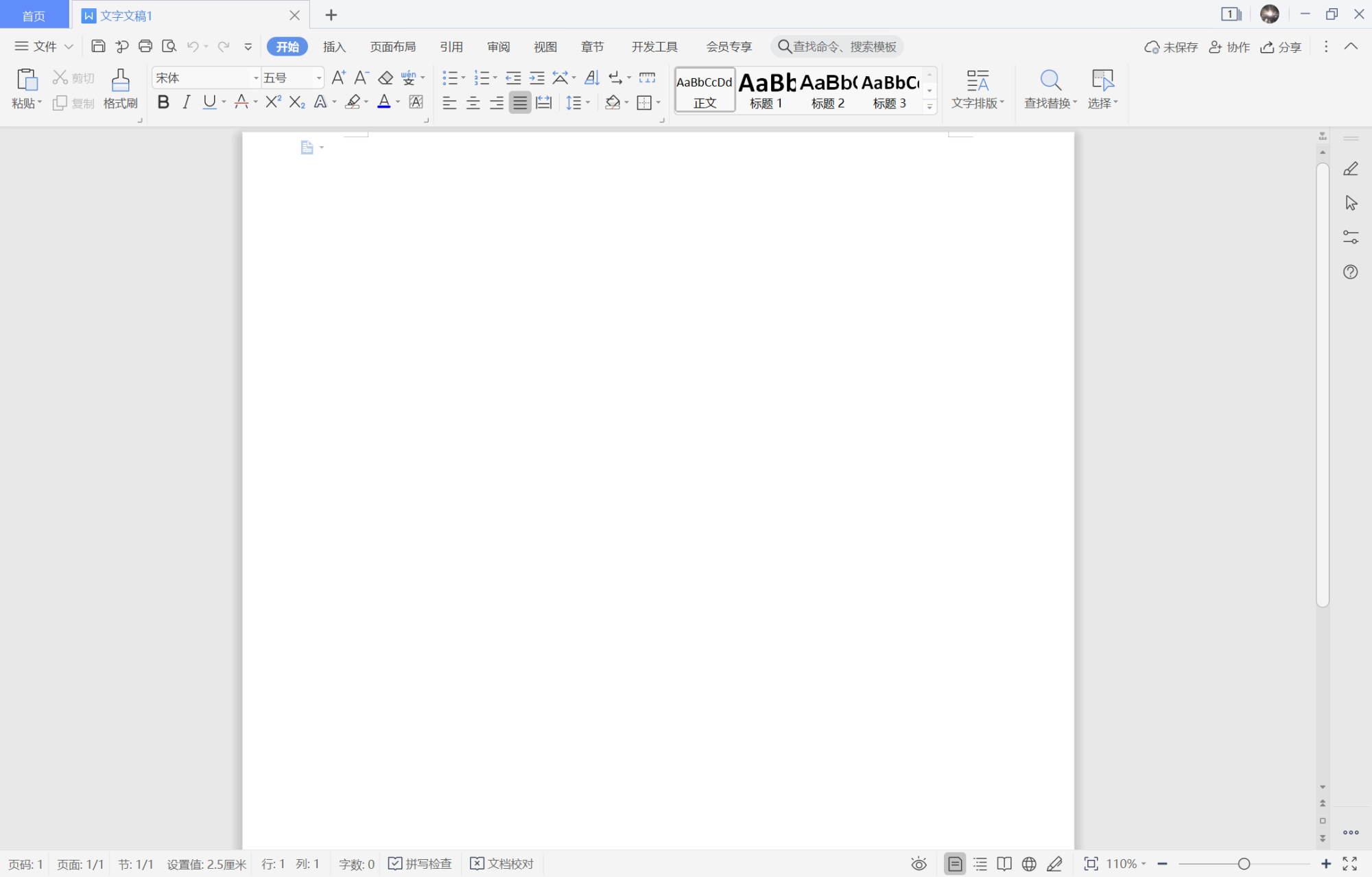Toggle spell check 拼写检查
1372x877 pixels.
pyautogui.click(x=420, y=863)
